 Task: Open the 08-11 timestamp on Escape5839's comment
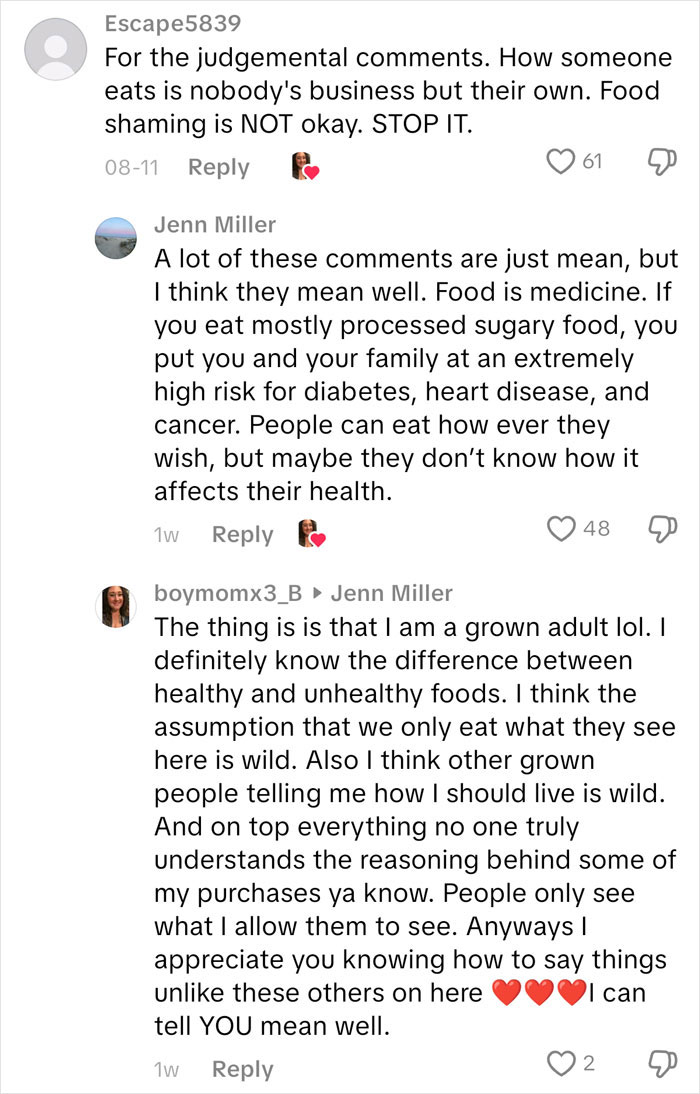tap(130, 167)
